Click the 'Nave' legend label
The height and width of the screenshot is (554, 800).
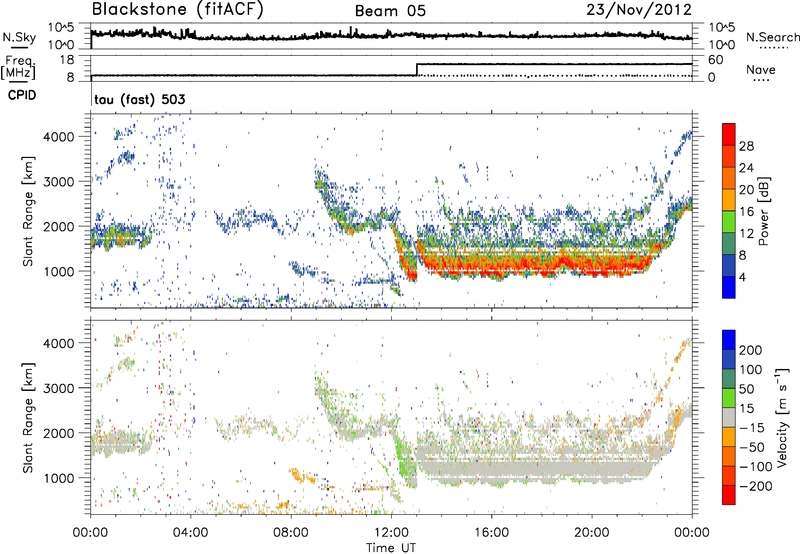coord(761,70)
